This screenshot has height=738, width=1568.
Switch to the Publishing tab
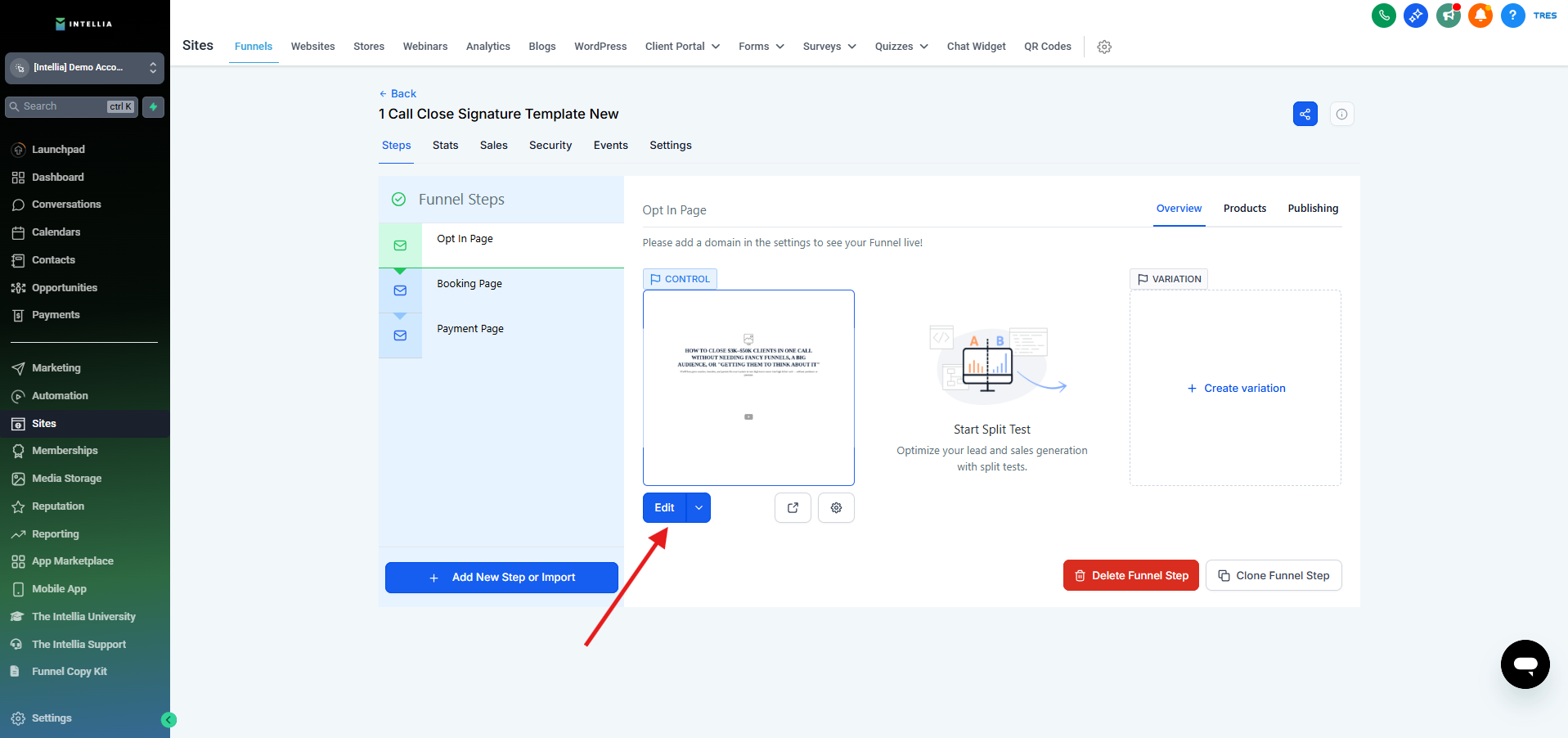pos(1312,209)
